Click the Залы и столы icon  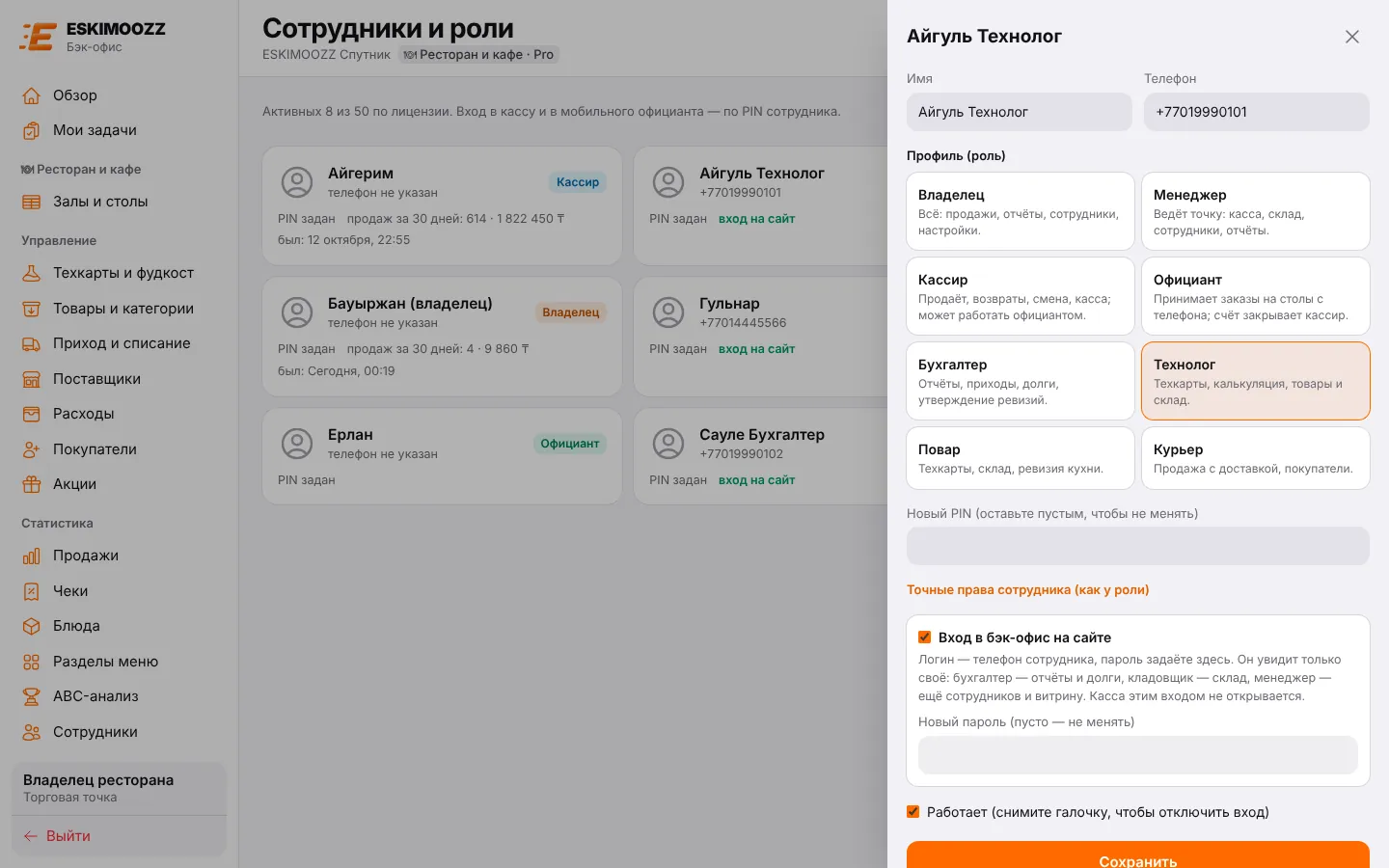click(32, 202)
